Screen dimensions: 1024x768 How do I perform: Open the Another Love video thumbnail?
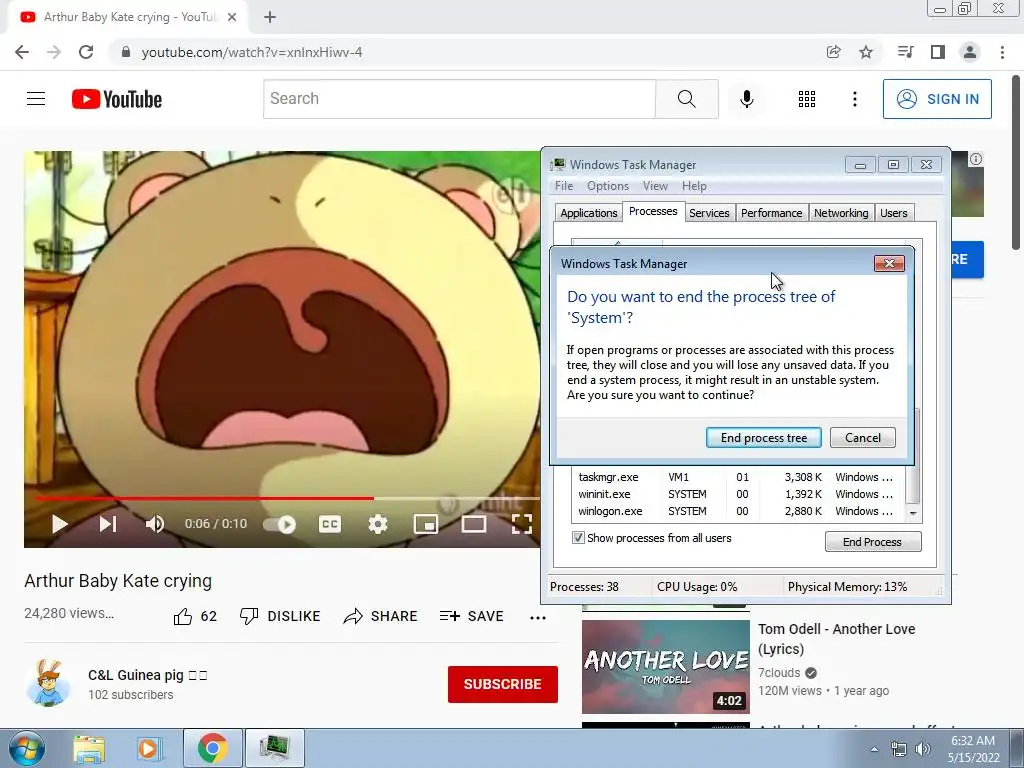pos(665,666)
